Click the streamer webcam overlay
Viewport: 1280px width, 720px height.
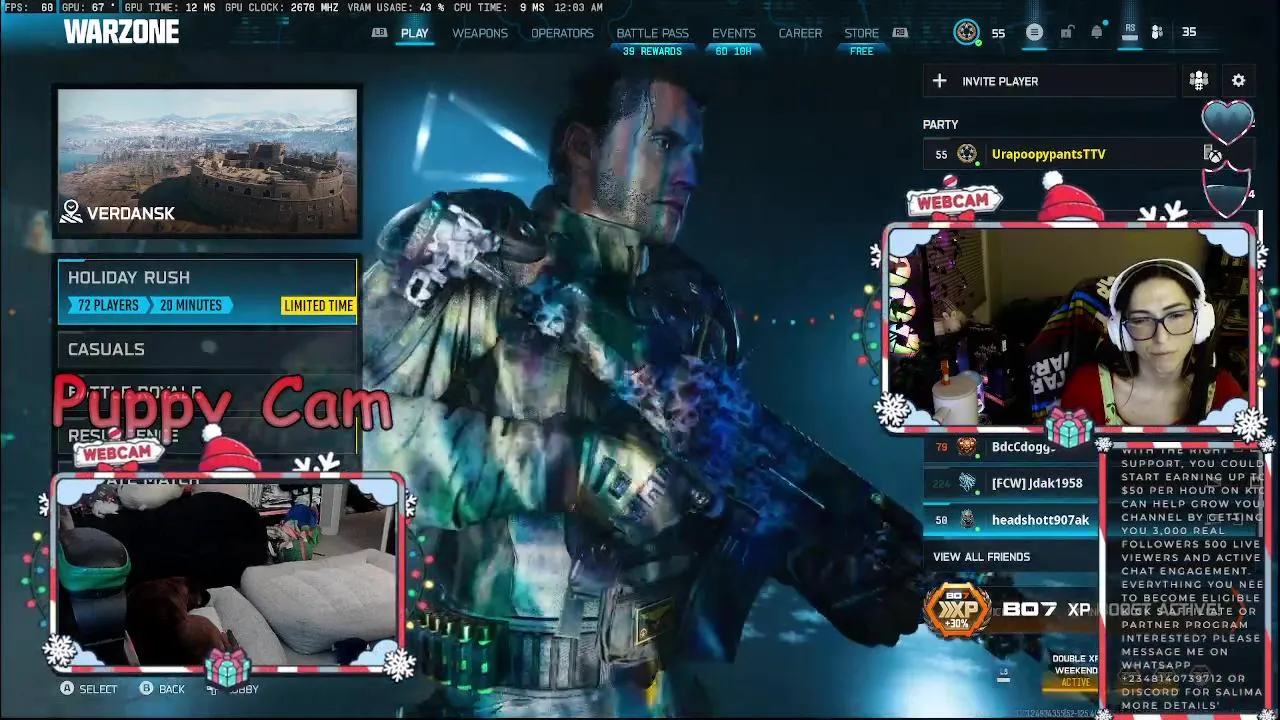point(1070,329)
